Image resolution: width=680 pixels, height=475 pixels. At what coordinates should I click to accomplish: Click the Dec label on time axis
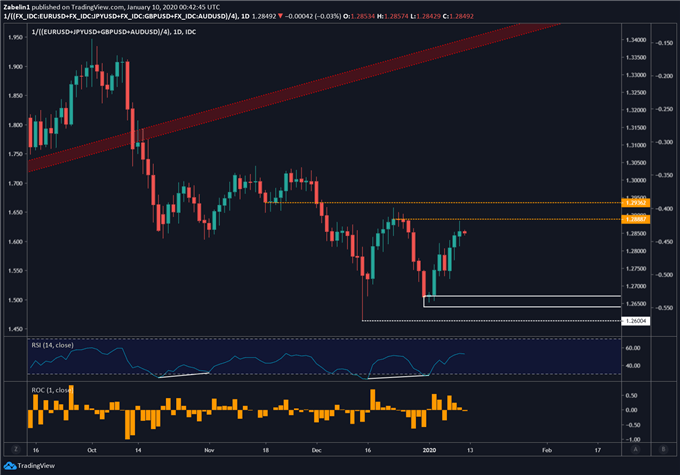pos(316,450)
